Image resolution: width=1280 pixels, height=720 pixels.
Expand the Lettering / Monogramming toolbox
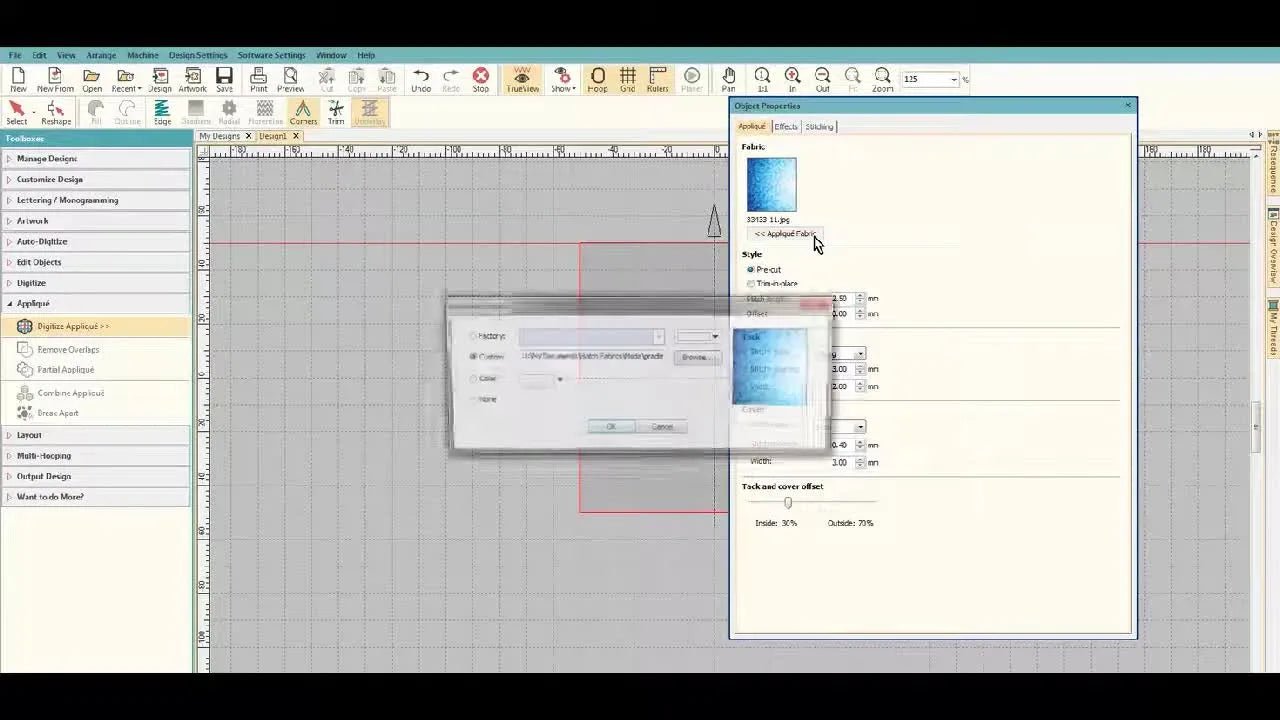[x=96, y=200]
